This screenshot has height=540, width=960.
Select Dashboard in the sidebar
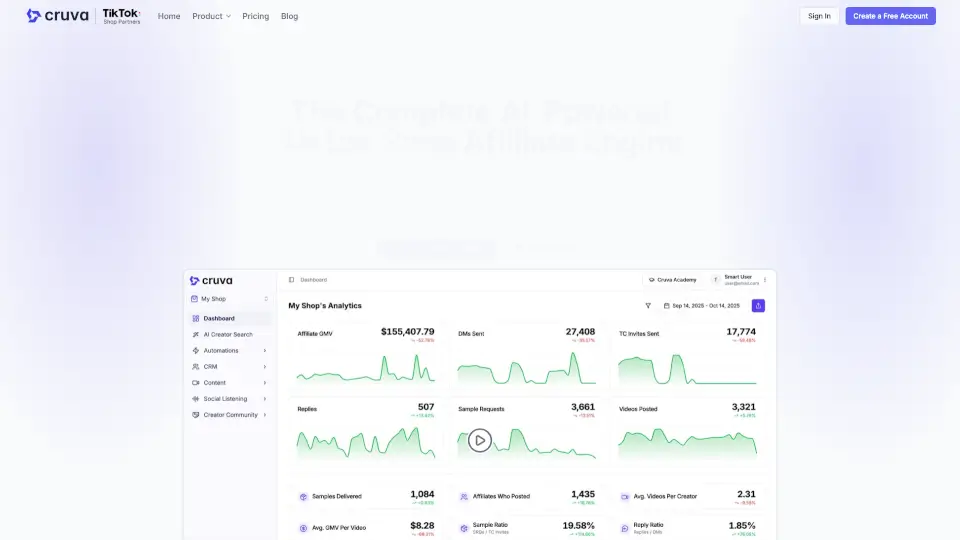tap(219, 318)
